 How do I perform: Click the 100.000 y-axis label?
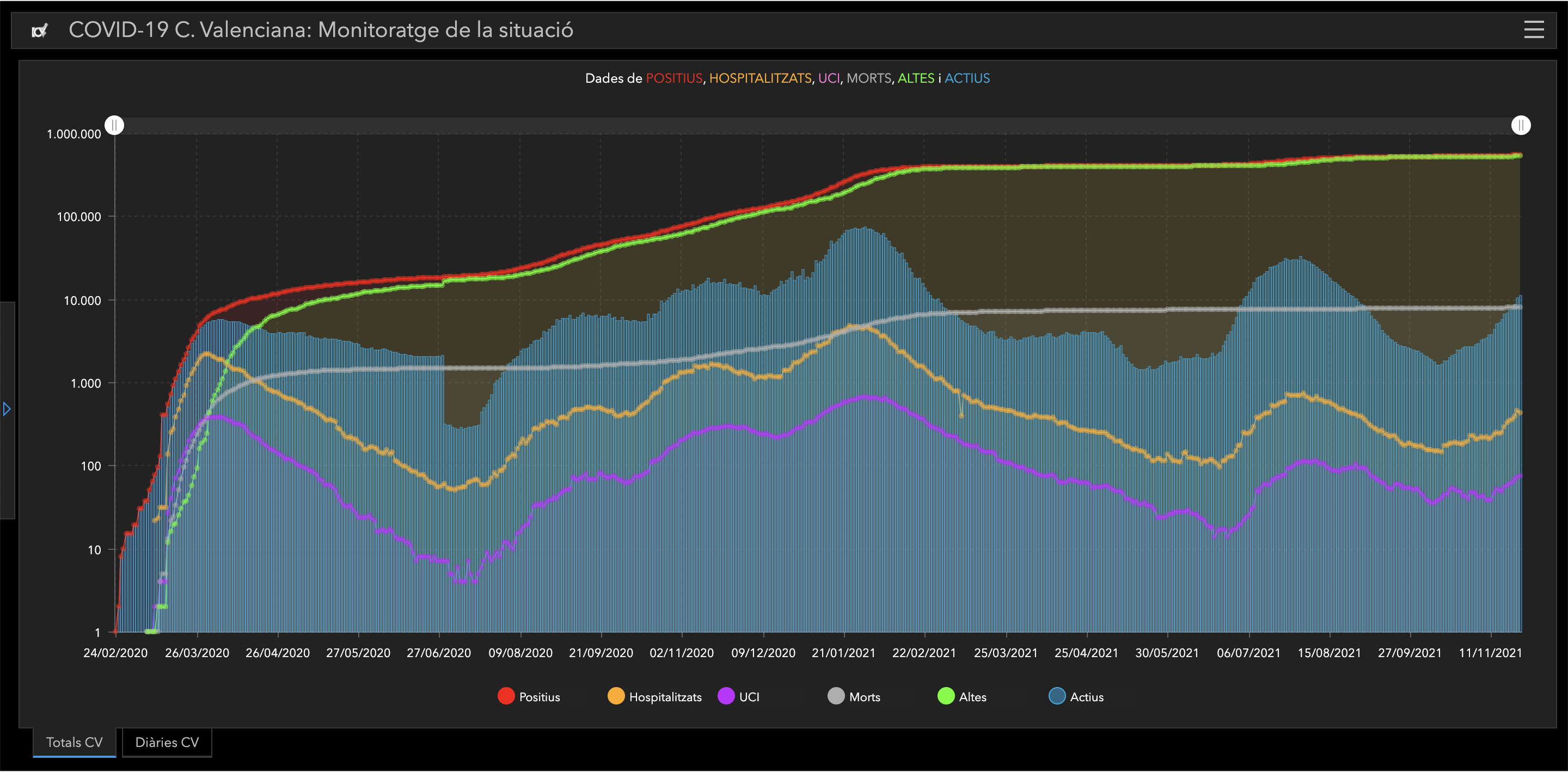[78, 217]
